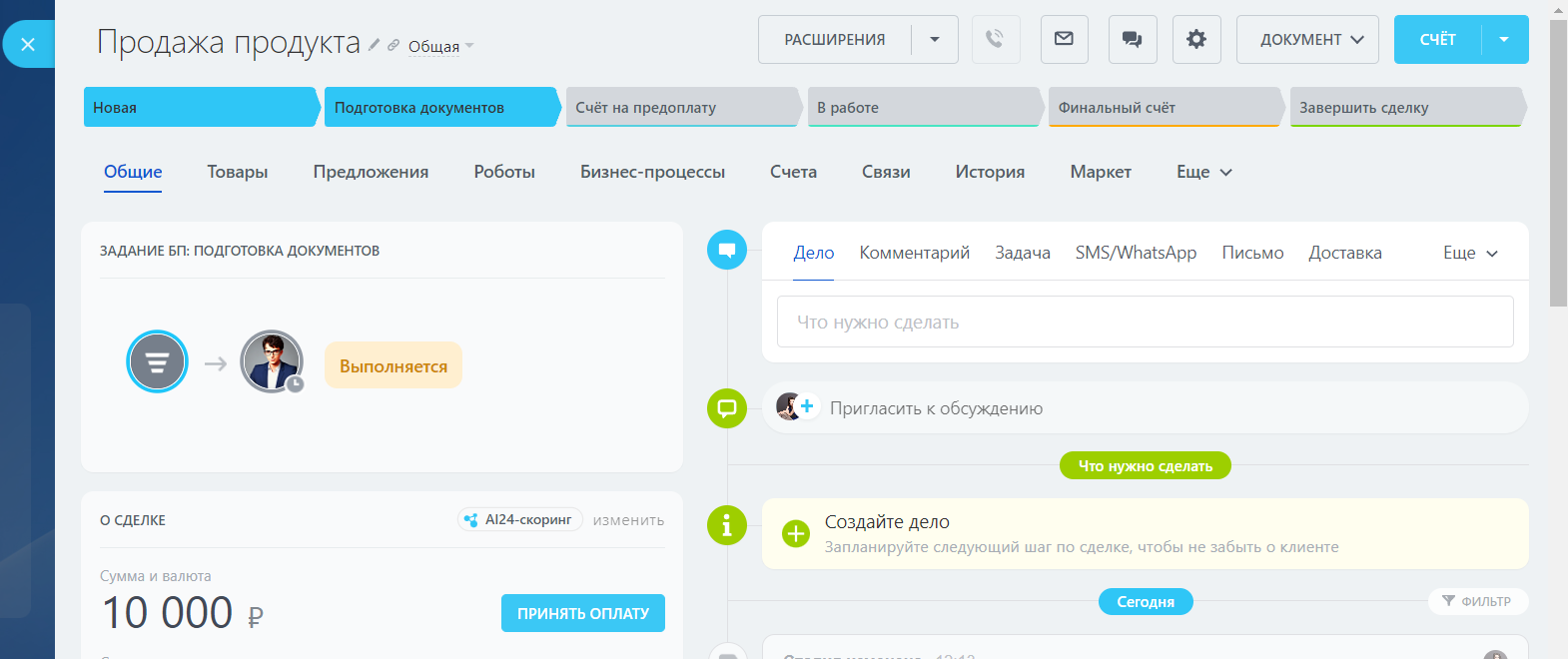1568x659 pixels.
Task: Open the chat messages icon
Action: tap(1132, 39)
